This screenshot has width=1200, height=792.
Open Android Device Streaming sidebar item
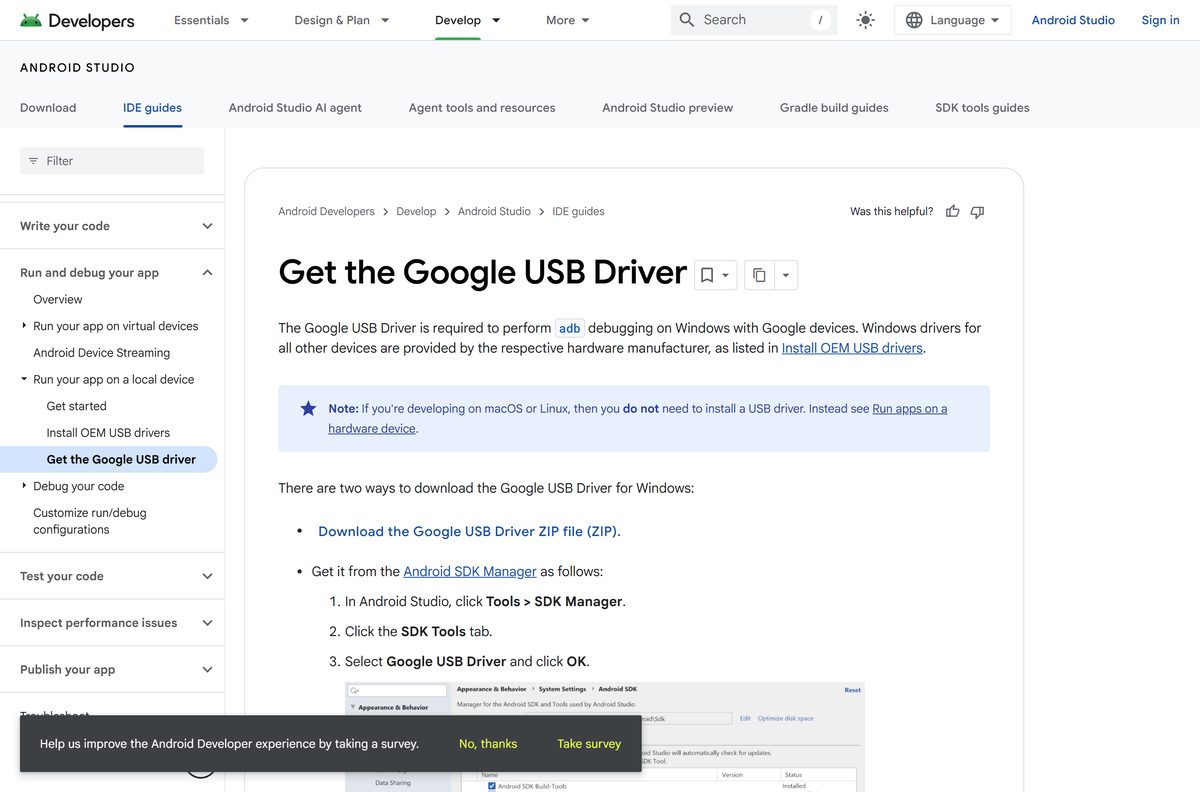point(101,353)
